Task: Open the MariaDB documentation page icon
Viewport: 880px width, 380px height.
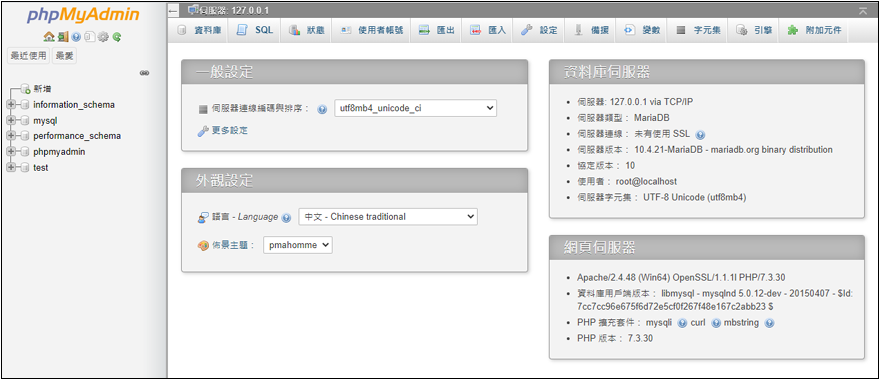Action: pyautogui.click(x=89, y=37)
